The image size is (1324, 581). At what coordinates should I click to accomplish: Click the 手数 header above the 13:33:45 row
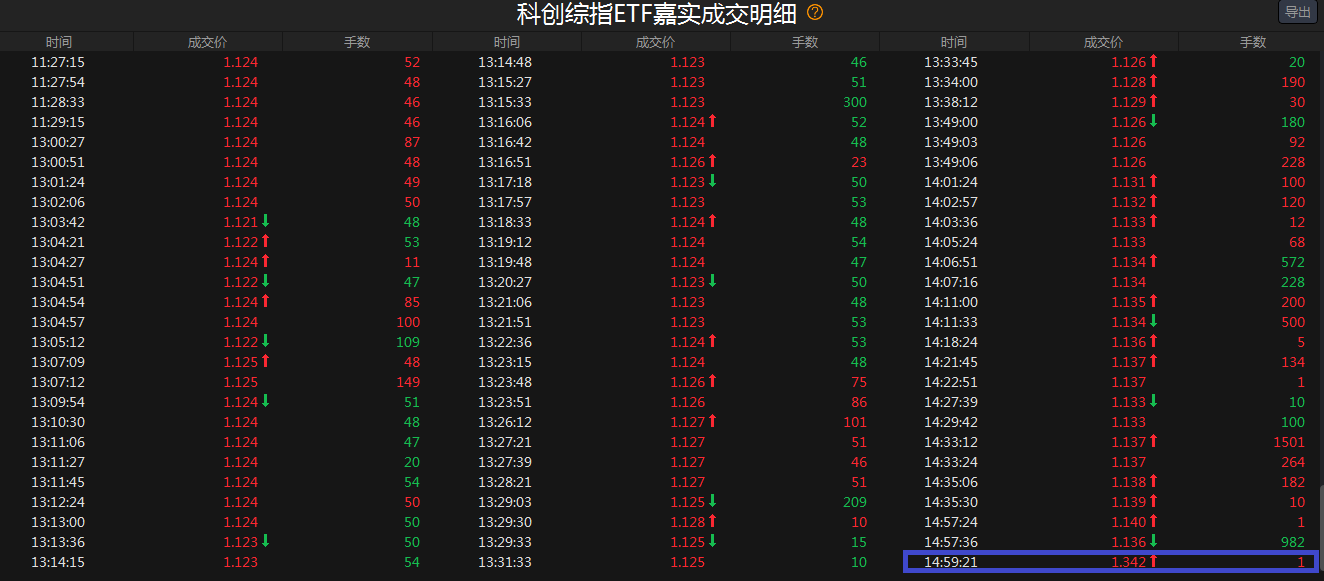(1253, 42)
